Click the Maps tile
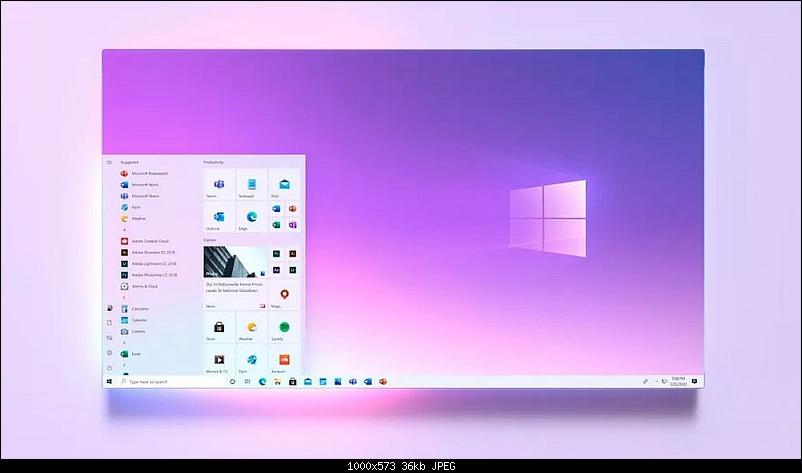Screen dimensions: 802x473 pyautogui.click(x=284, y=295)
